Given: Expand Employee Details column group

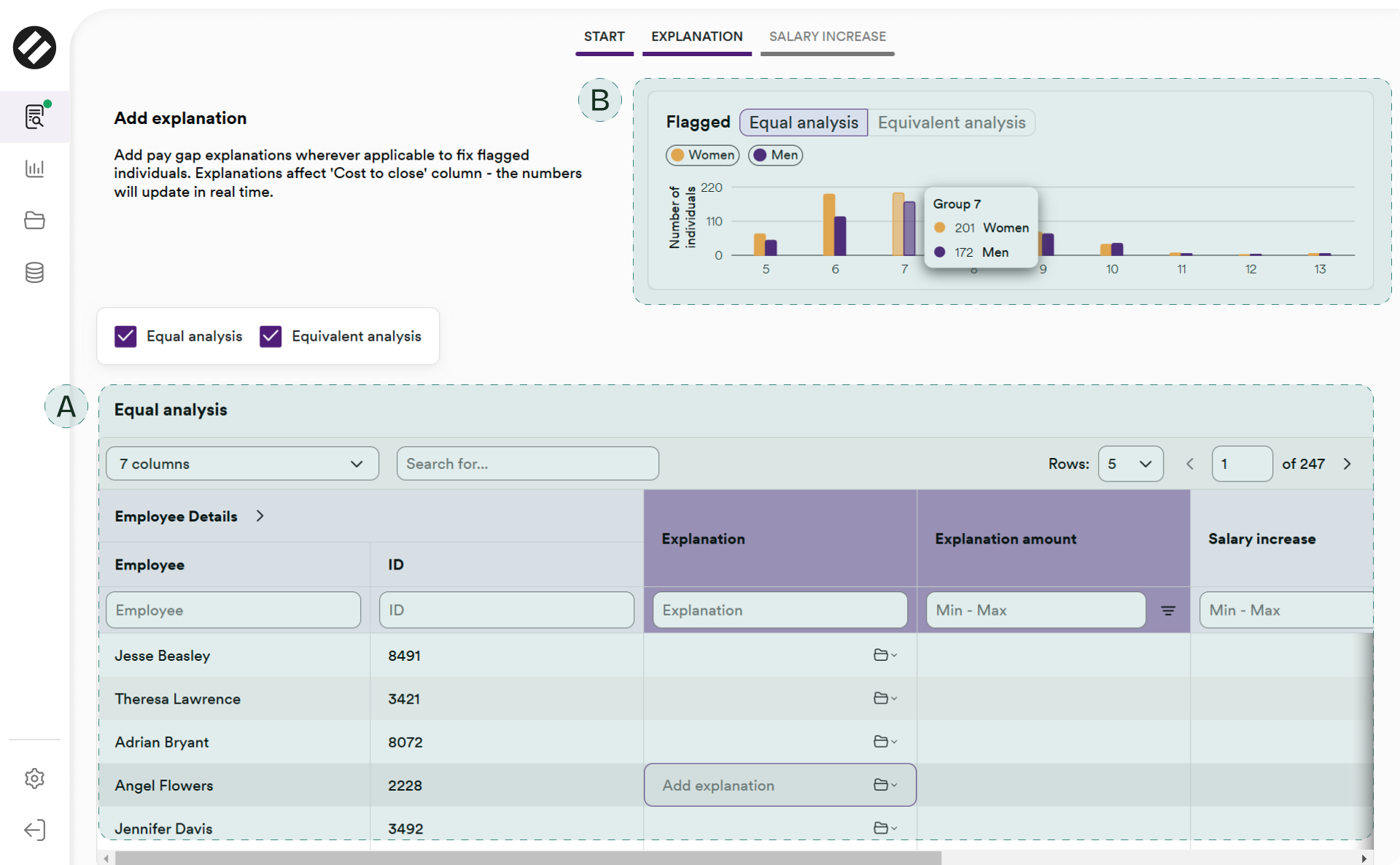Looking at the screenshot, I should [x=260, y=516].
